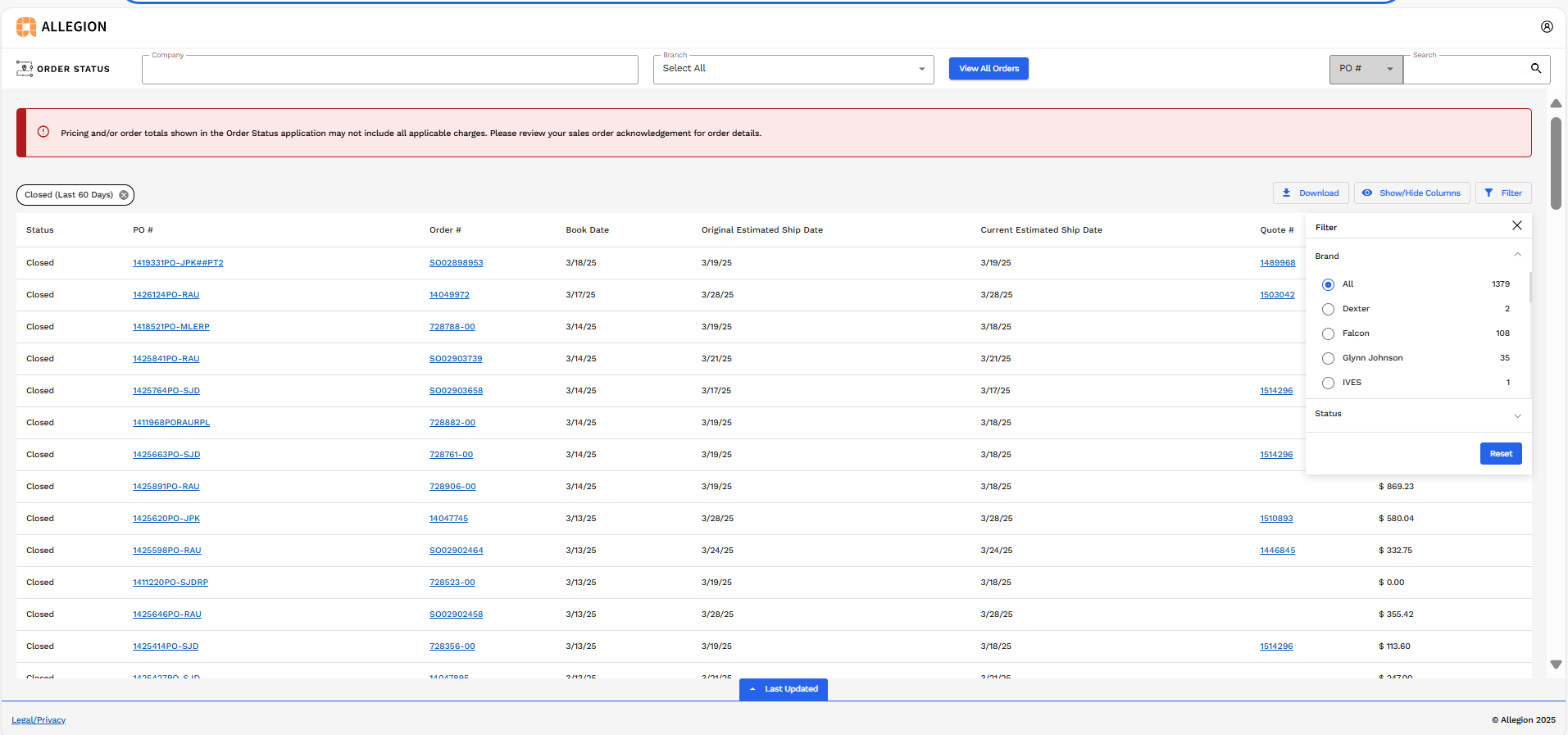Collapse the Brand filter section
The width and height of the screenshot is (1568, 735).
[1517, 255]
